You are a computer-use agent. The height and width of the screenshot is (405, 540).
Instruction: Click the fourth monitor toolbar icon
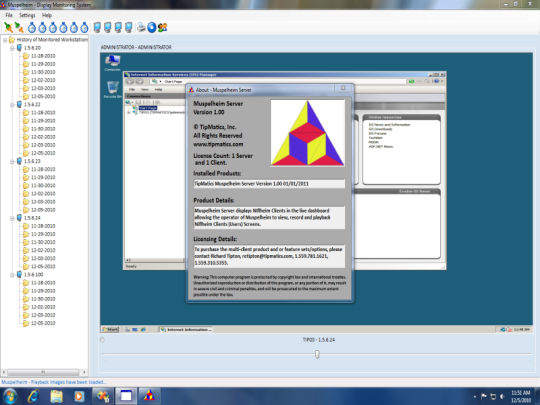[128, 27]
